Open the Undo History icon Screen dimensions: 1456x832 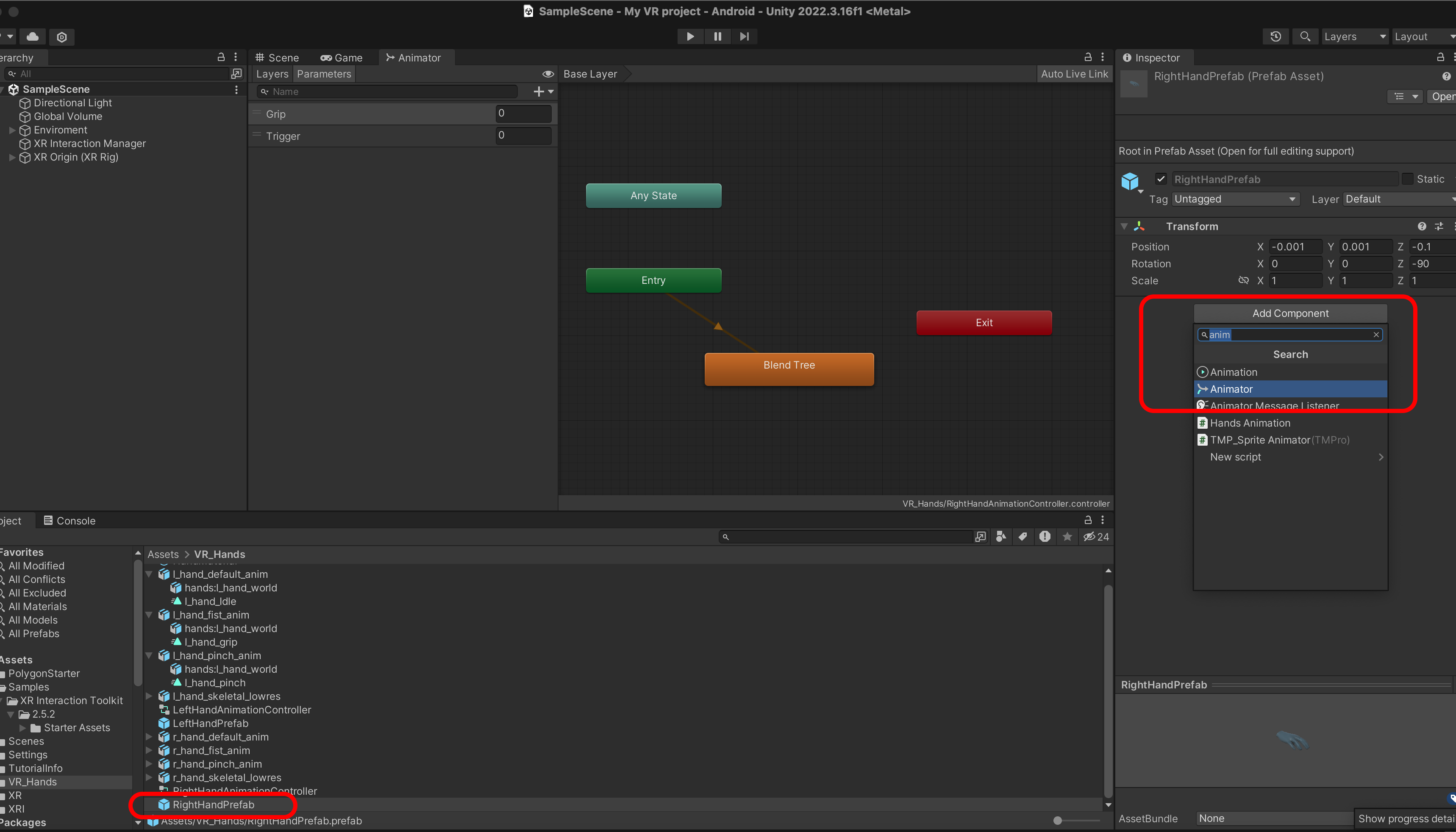coord(1275,36)
